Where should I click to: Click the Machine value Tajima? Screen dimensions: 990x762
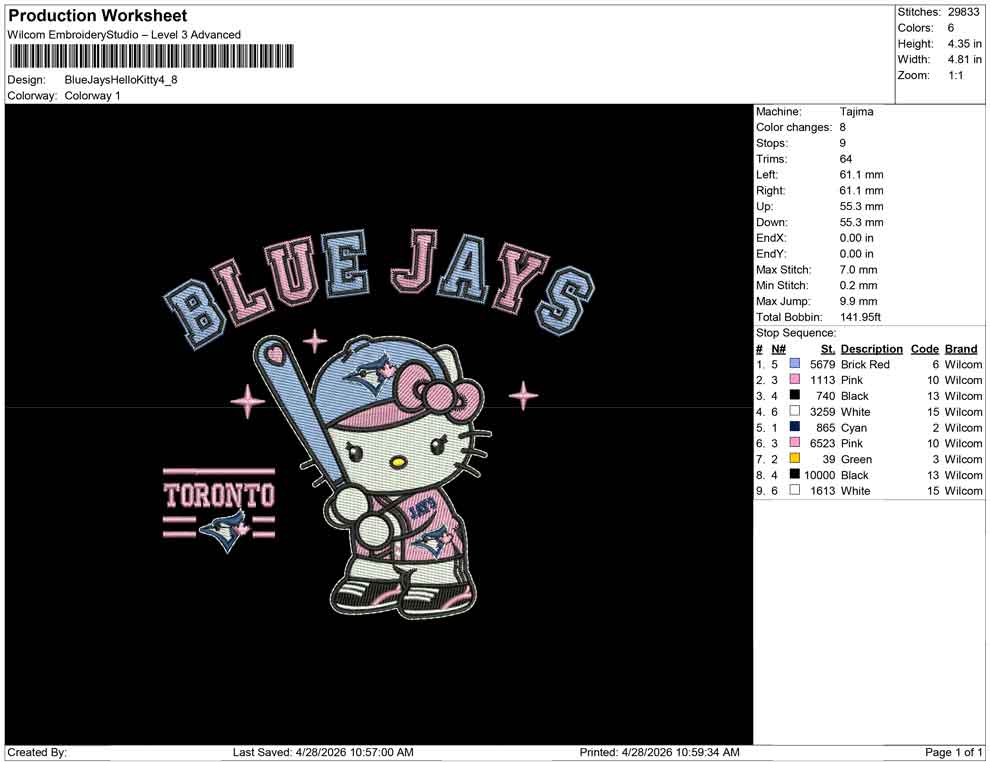857,112
